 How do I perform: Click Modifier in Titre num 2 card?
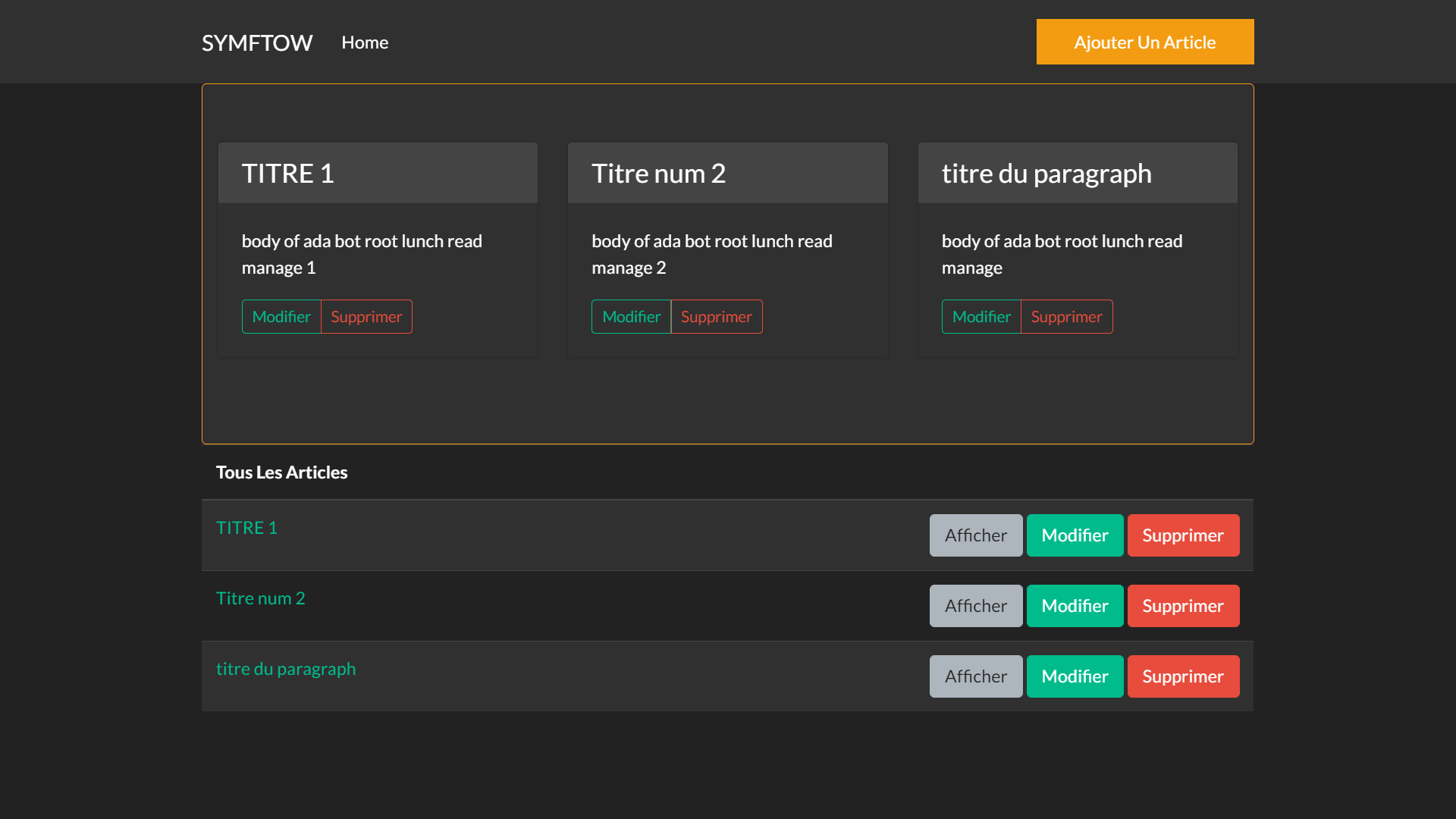pyautogui.click(x=631, y=317)
